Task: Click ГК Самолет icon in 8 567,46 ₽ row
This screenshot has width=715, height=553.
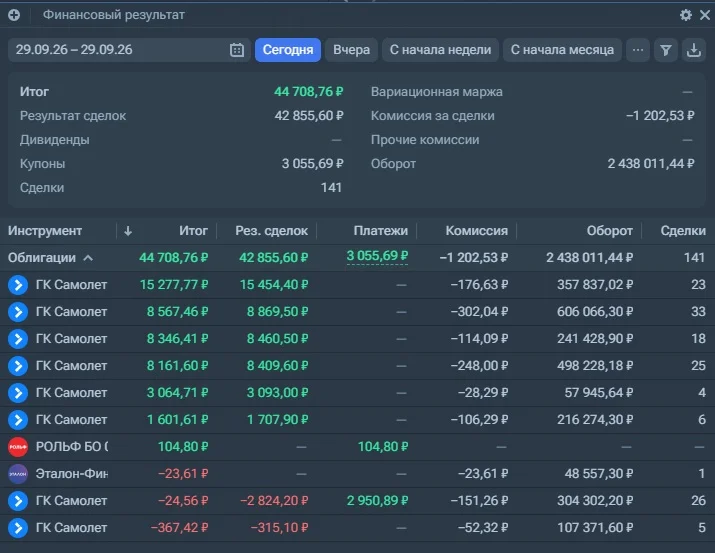Action: pos(18,312)
